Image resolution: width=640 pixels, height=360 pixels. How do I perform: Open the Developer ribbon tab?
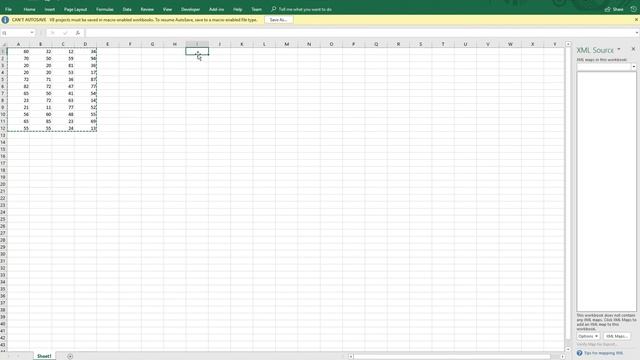point(190,9)
